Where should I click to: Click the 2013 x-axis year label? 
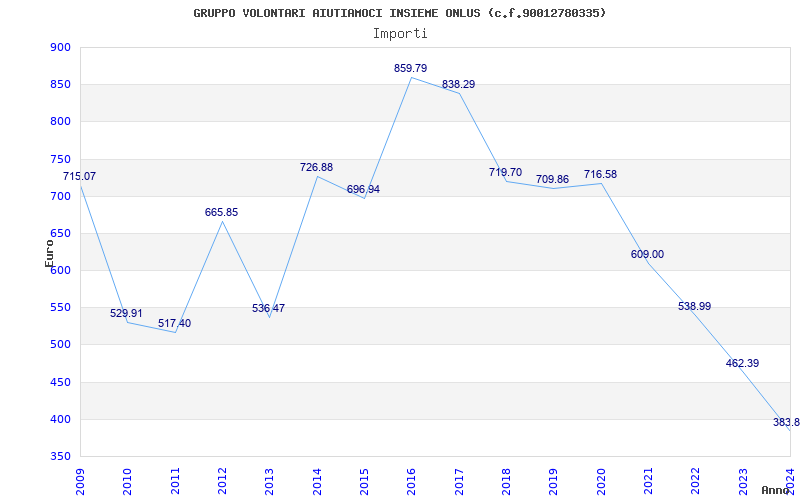(x=270, y=482)
